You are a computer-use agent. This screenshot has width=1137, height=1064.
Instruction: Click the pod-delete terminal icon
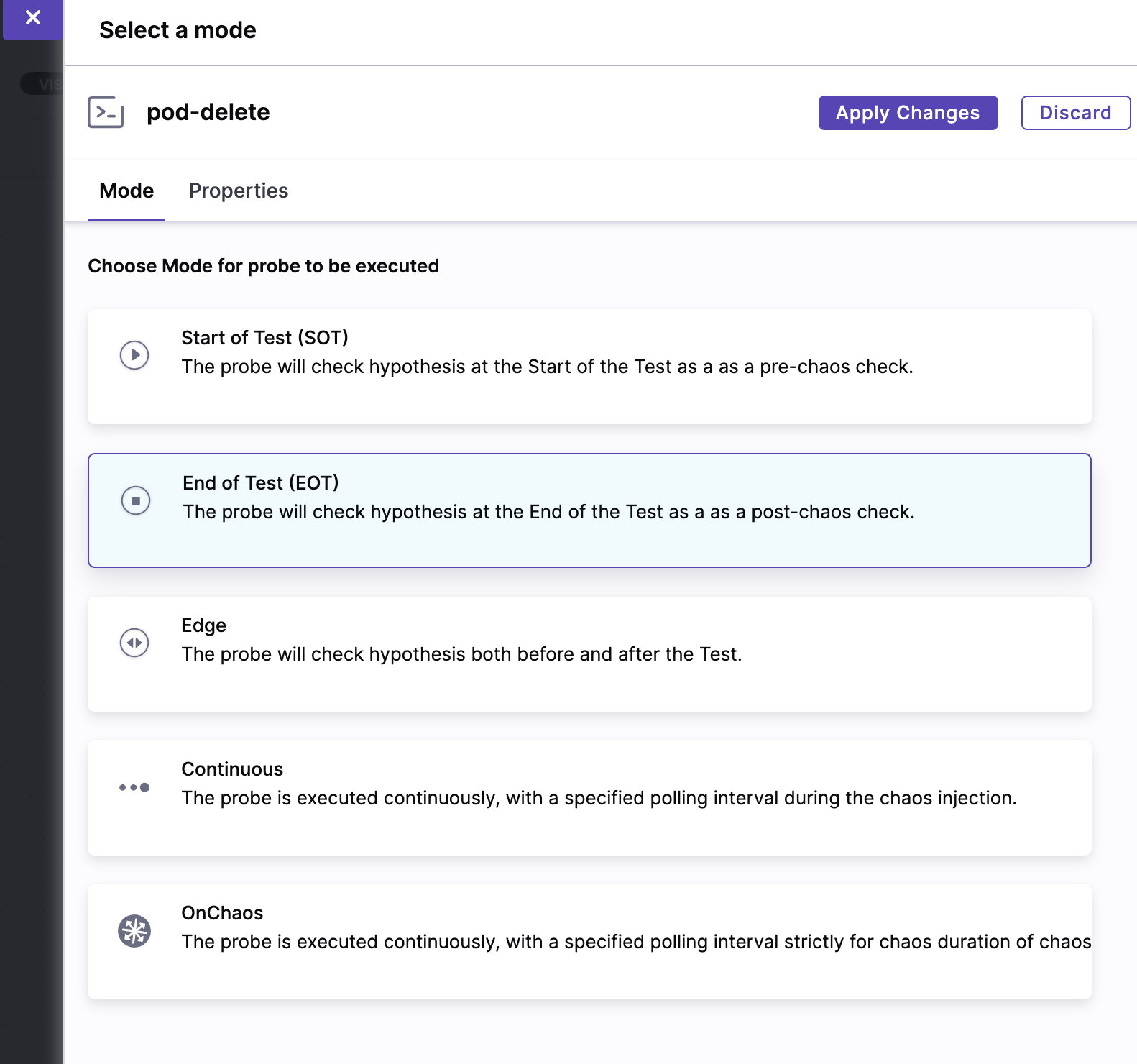106,112
